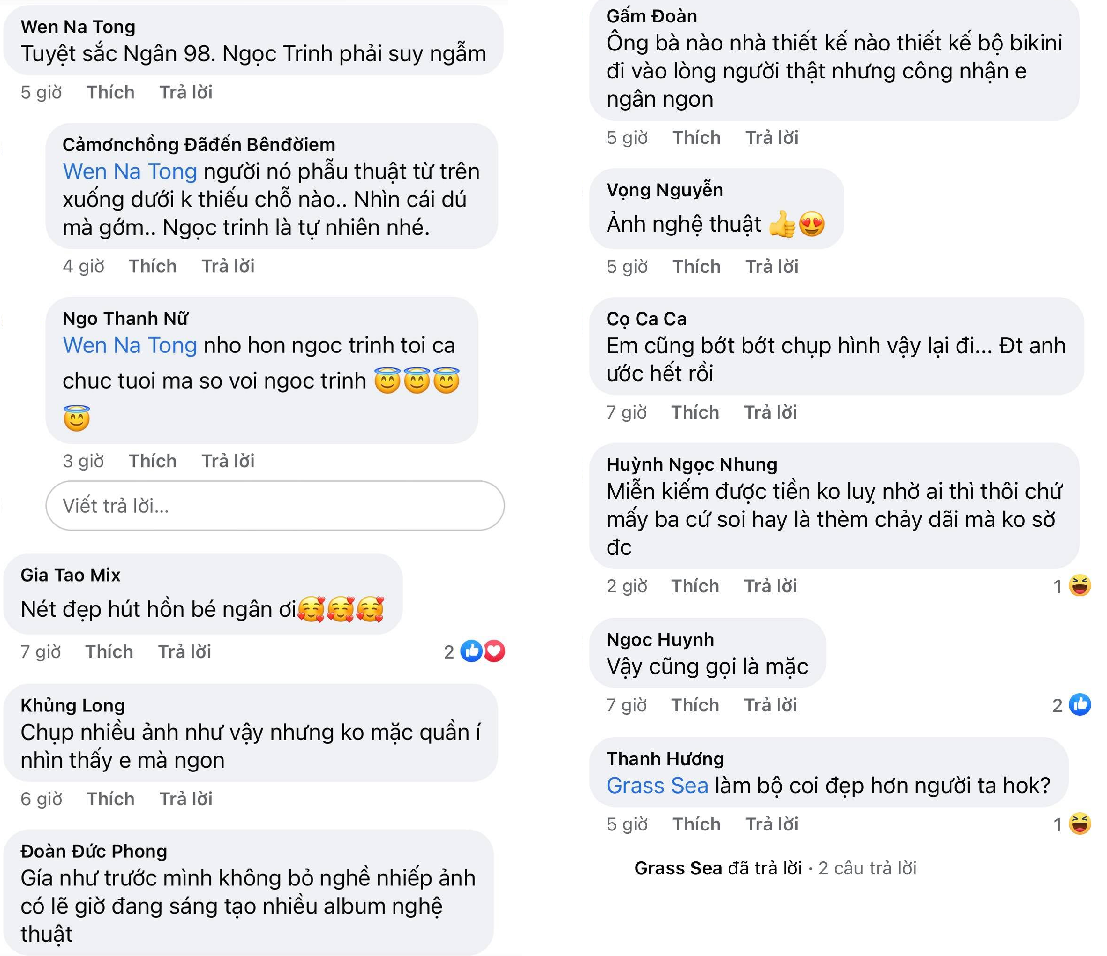Click reaction icons on Gia Tao Mix comment
This screenshot has width=1107, height=956.
[483, 652]
